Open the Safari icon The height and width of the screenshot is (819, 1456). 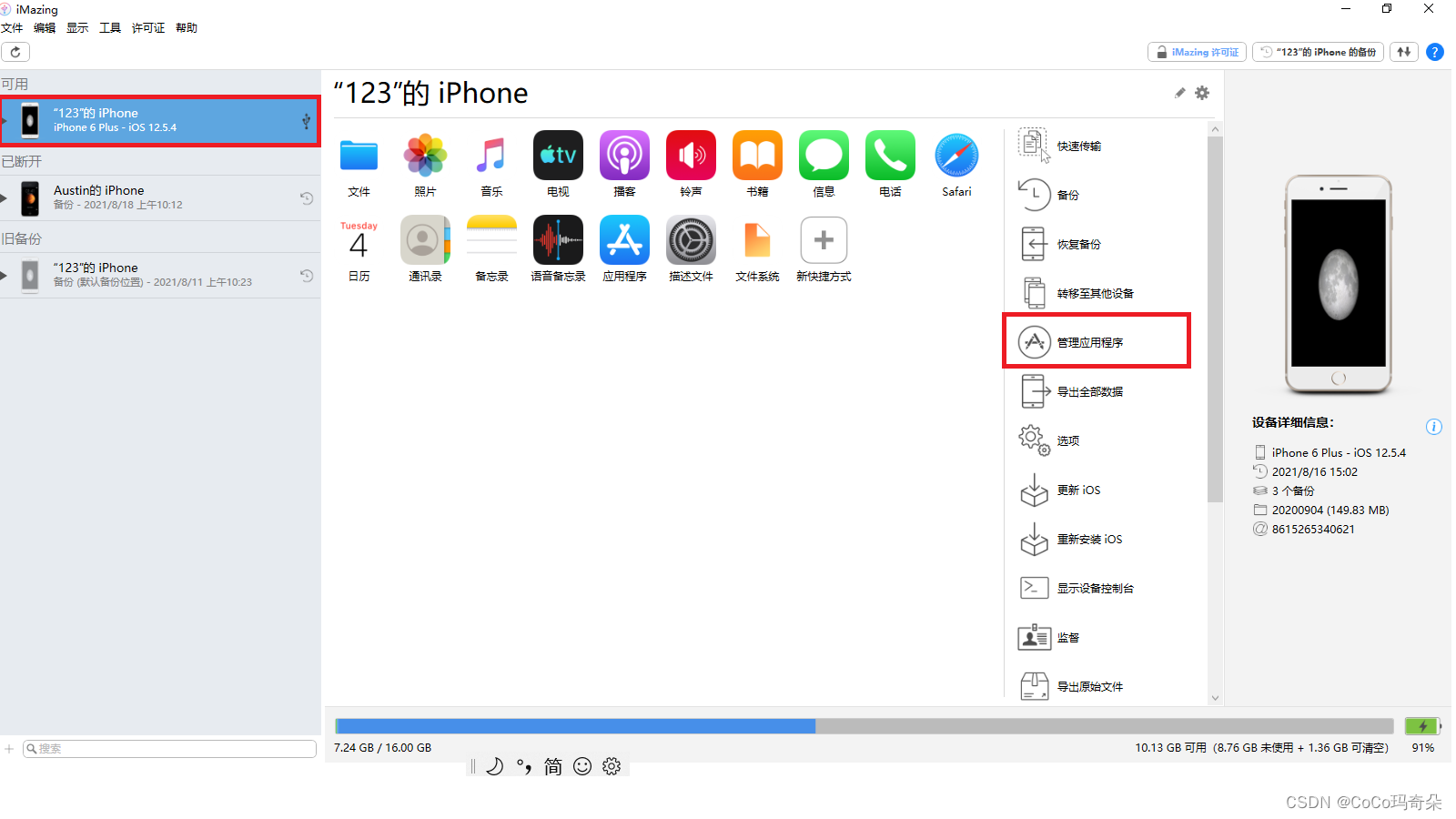pos(956,156)
